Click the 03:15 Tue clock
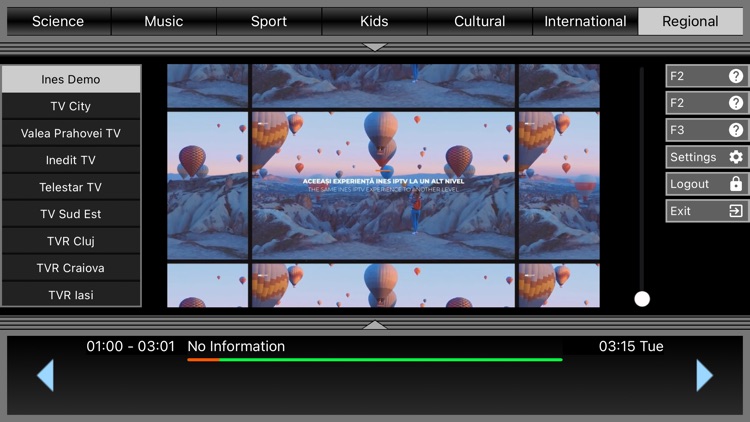The image size is (750, 422). click(x=631, y=346)
